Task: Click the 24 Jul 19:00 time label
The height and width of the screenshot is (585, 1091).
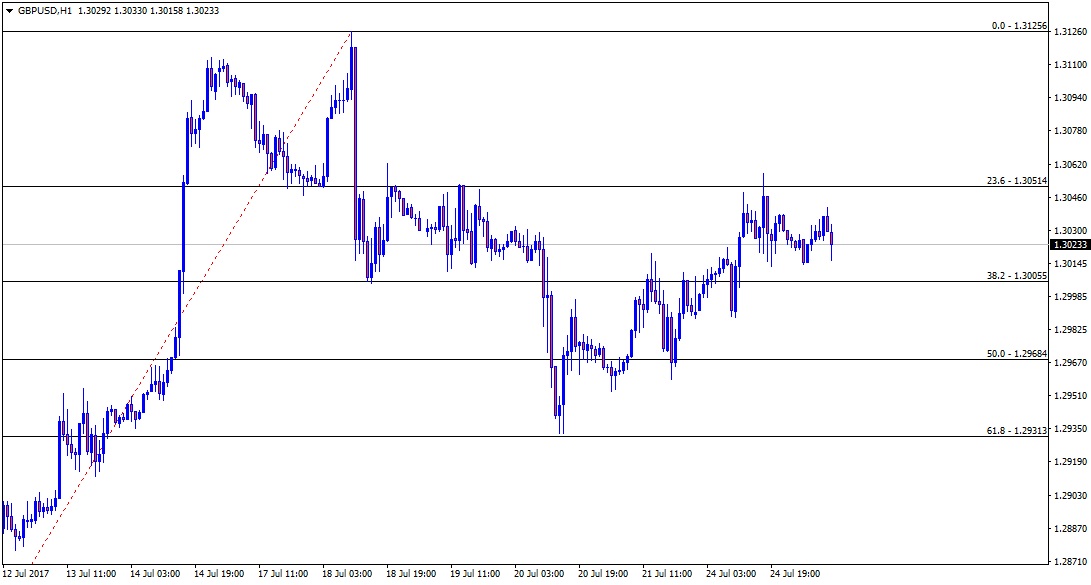Action: coord(795,574)
